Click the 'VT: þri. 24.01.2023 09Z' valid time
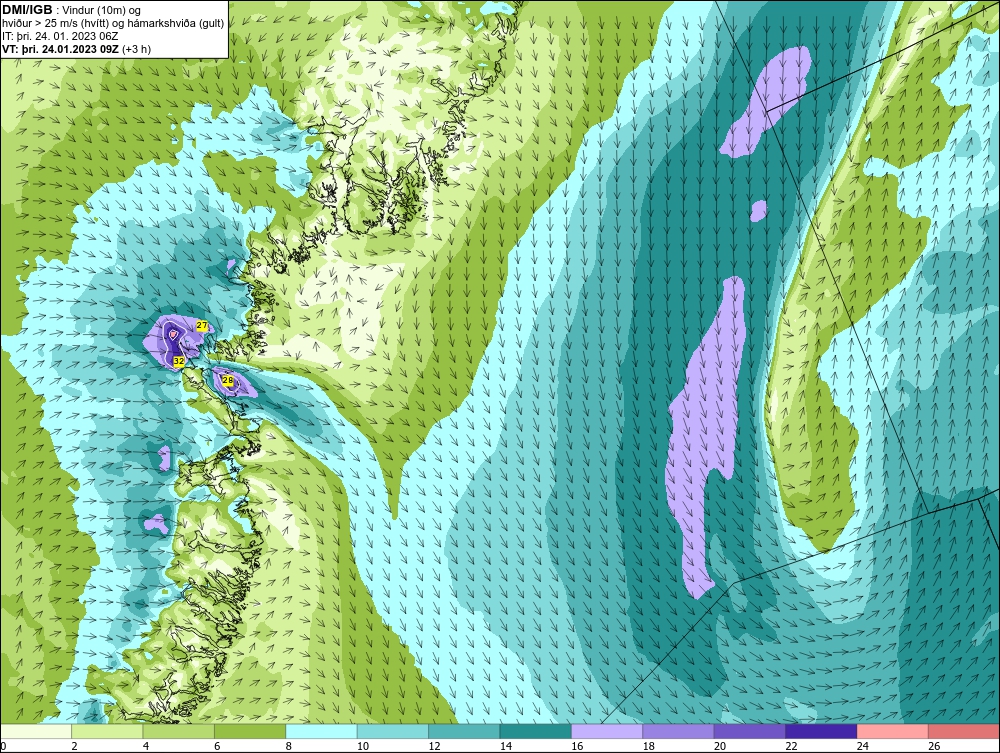Screen dimensions: 1000x753 [x=61, y=49]
